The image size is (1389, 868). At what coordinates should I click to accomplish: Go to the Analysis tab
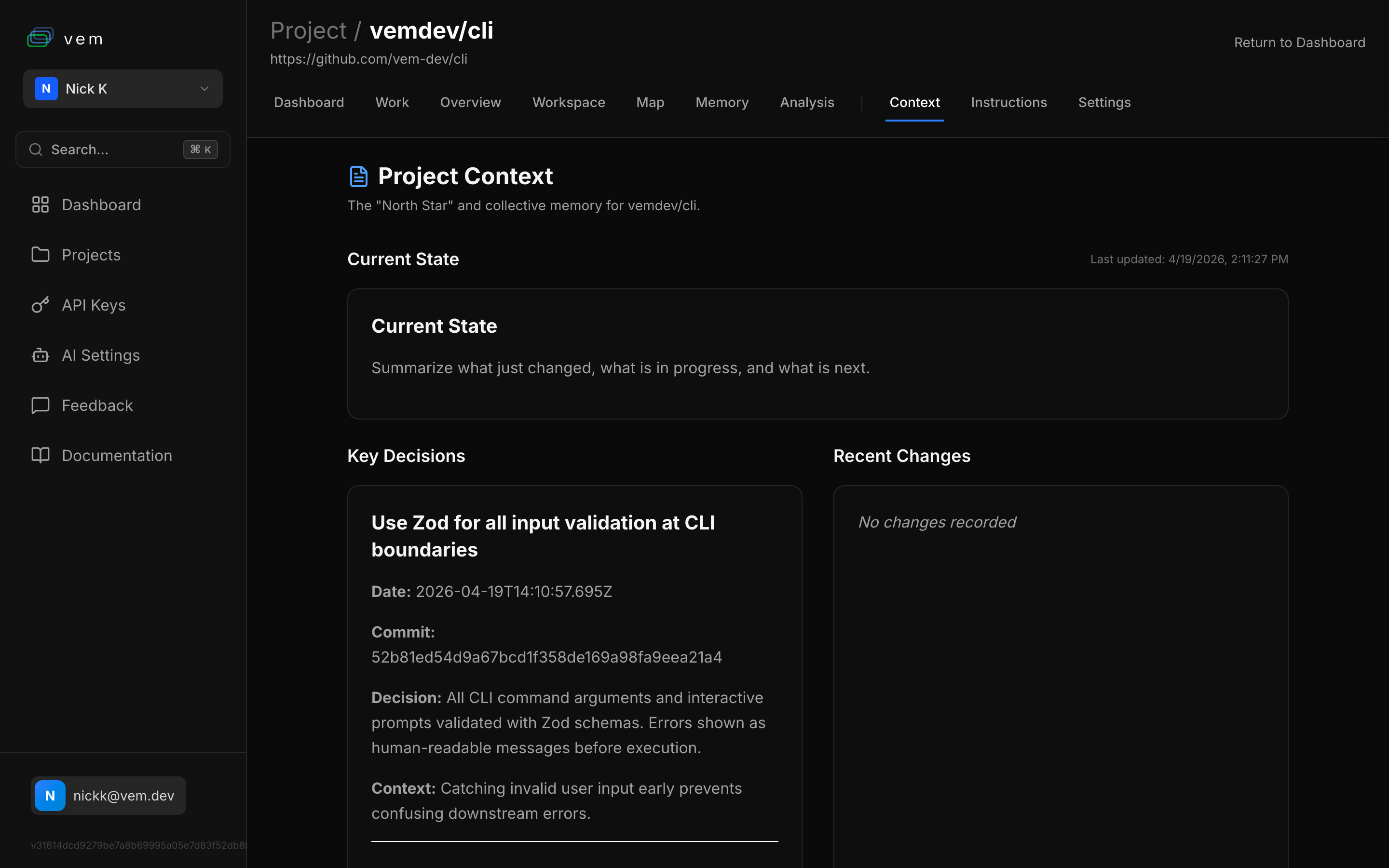tap(806, 103)
